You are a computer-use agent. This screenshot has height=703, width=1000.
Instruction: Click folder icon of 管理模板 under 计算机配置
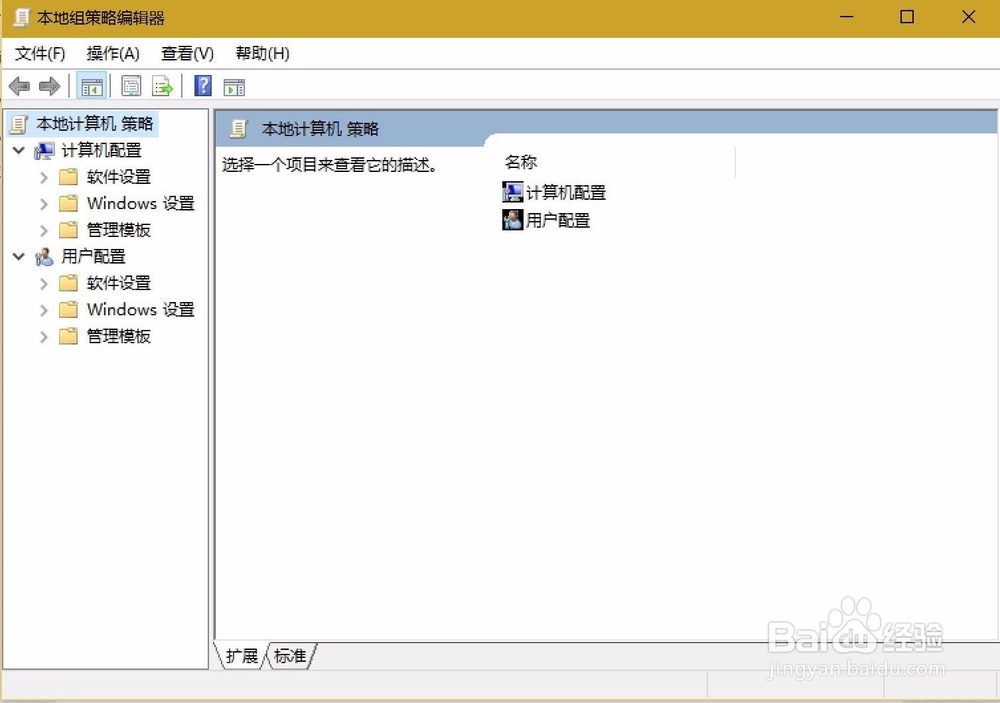68,230
